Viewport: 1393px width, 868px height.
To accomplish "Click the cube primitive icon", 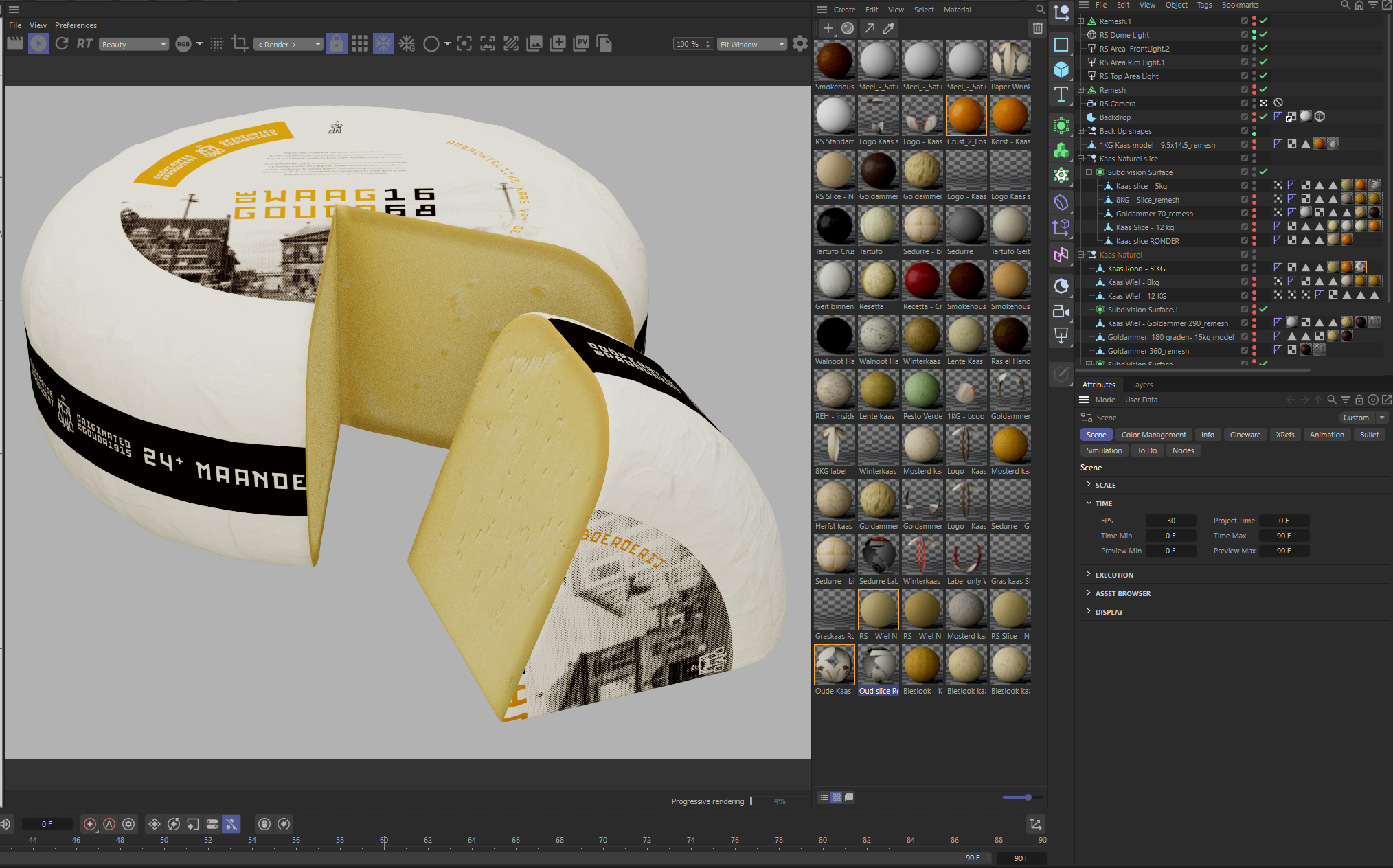I will [1061, 69].
